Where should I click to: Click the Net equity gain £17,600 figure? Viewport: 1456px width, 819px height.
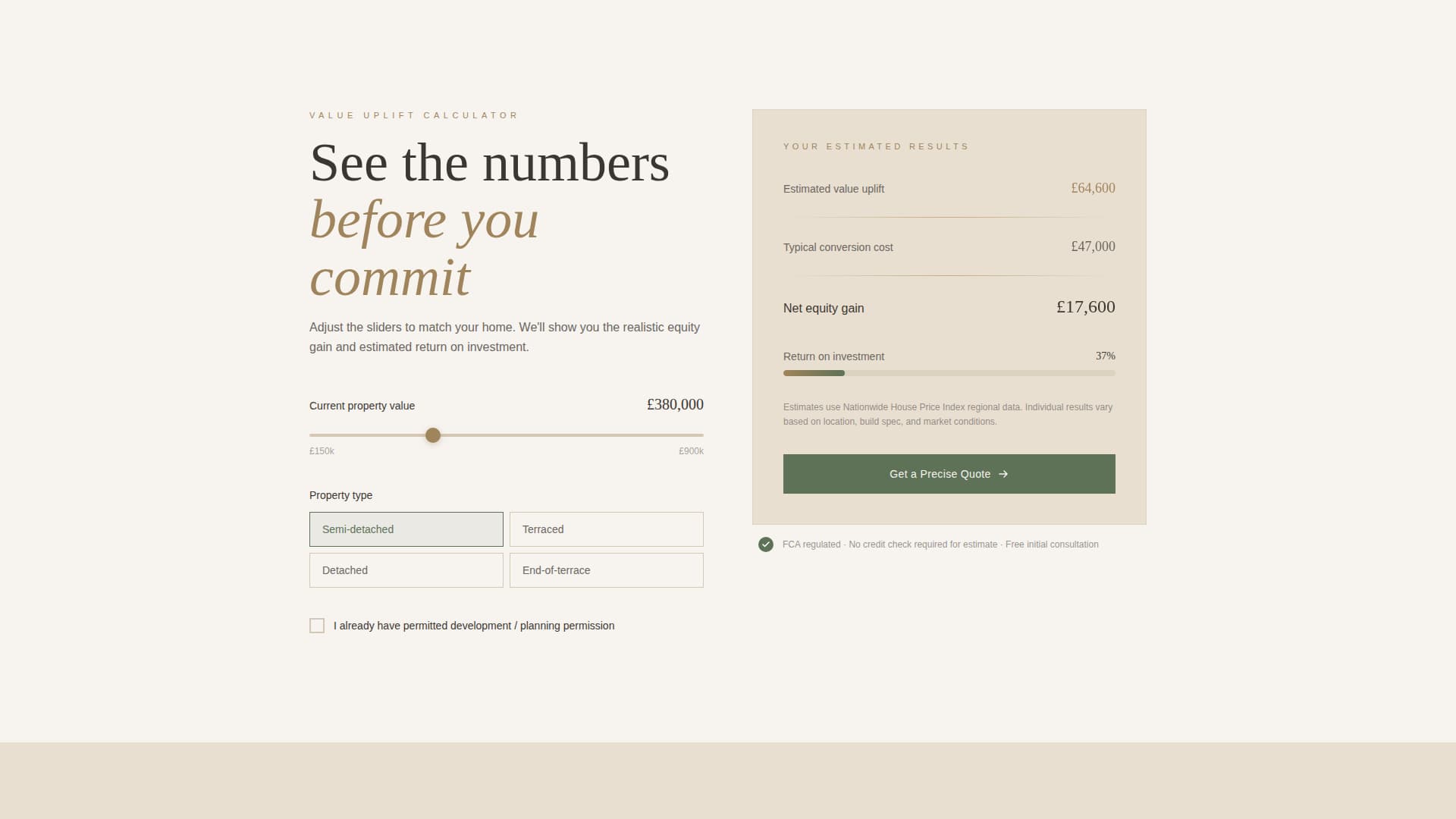click(1085, 307)
